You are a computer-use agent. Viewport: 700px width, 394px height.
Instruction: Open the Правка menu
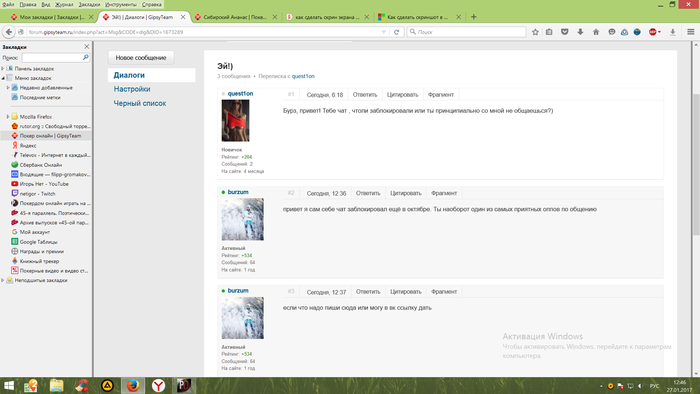[28, 4]
